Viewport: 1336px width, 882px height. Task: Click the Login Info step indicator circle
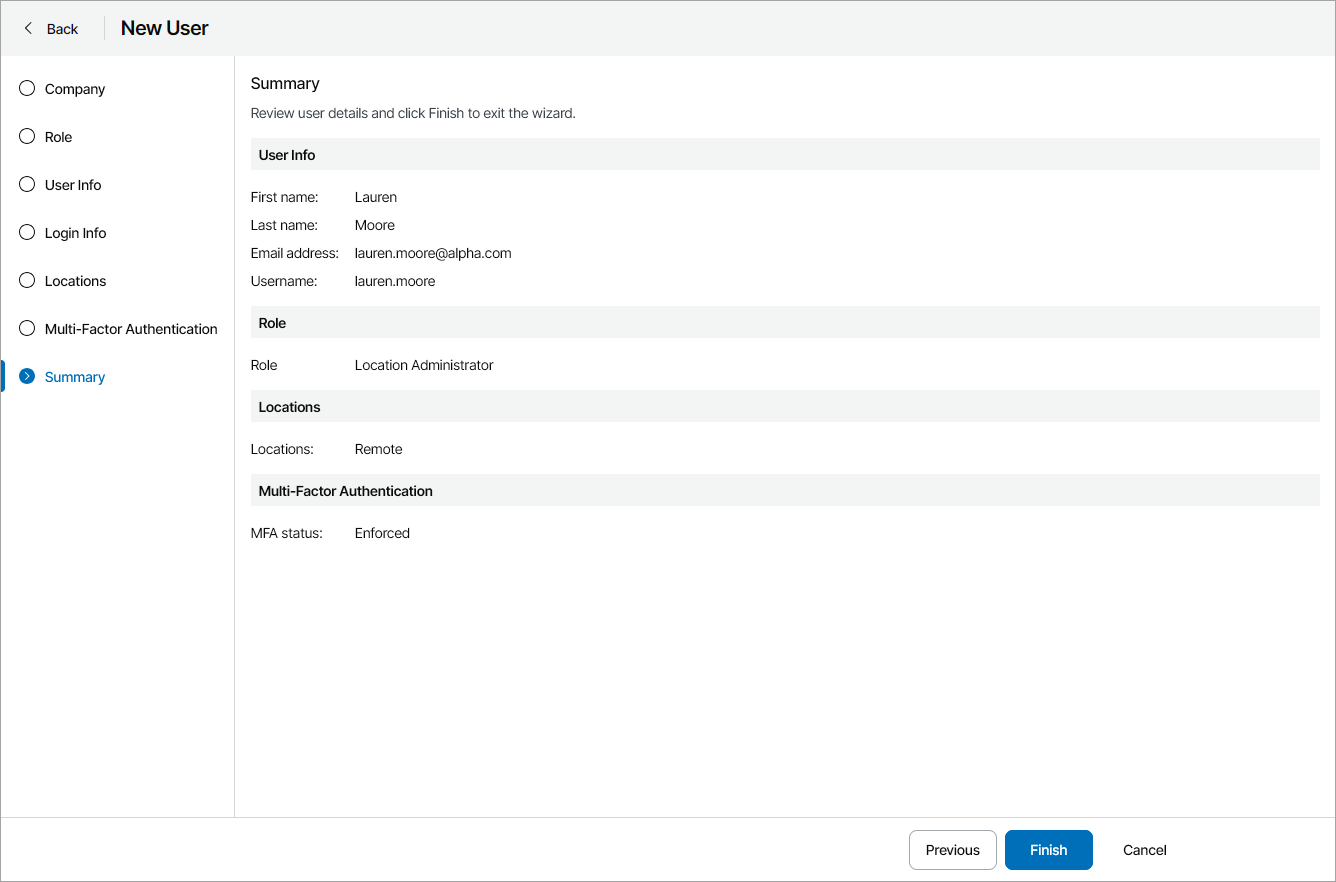tap(26, 232)
